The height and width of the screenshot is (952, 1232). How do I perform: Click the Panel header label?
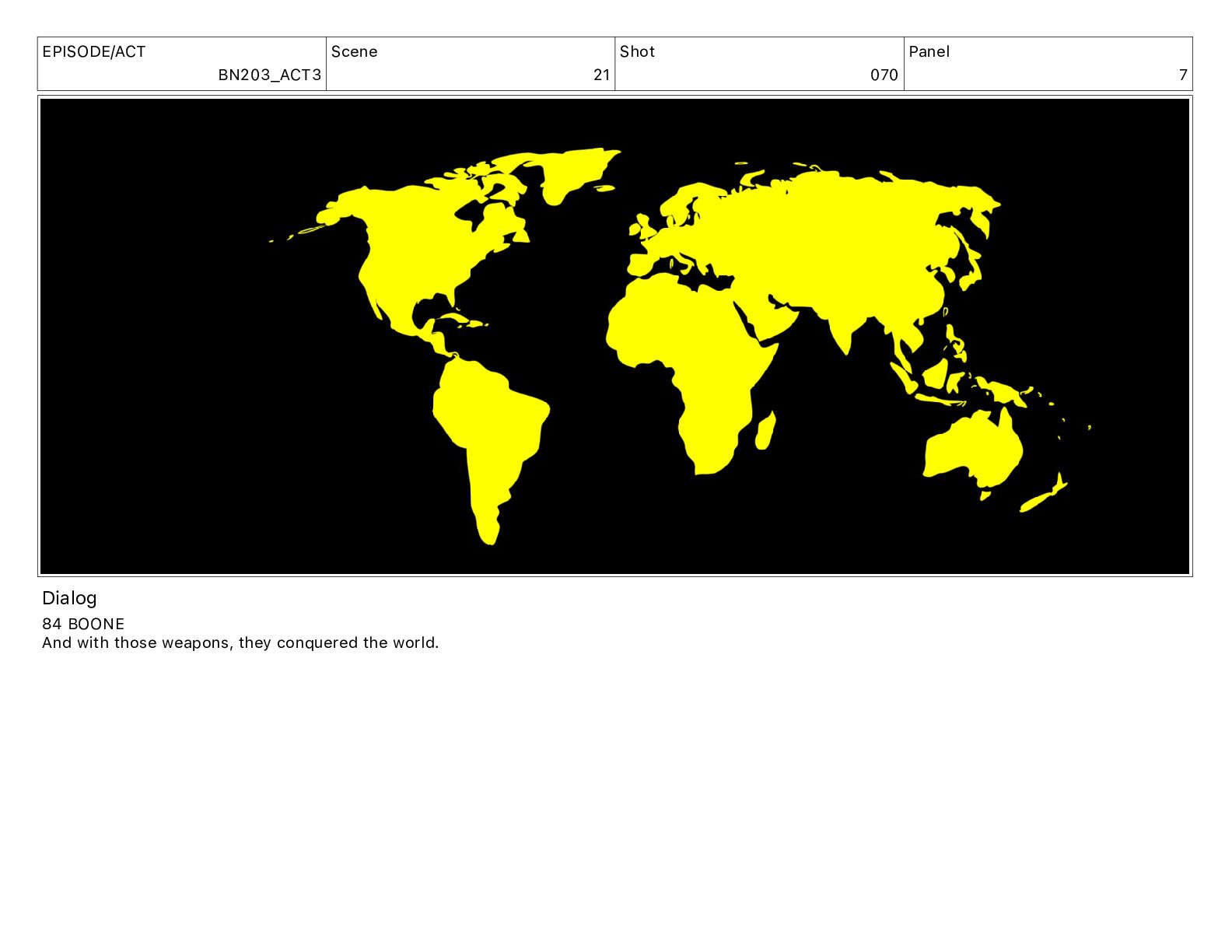pos(929,52)
